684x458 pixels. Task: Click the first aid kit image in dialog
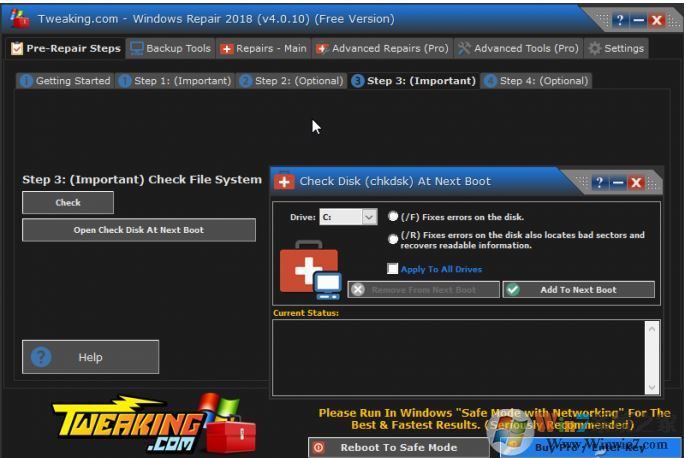tap(311, 270)
